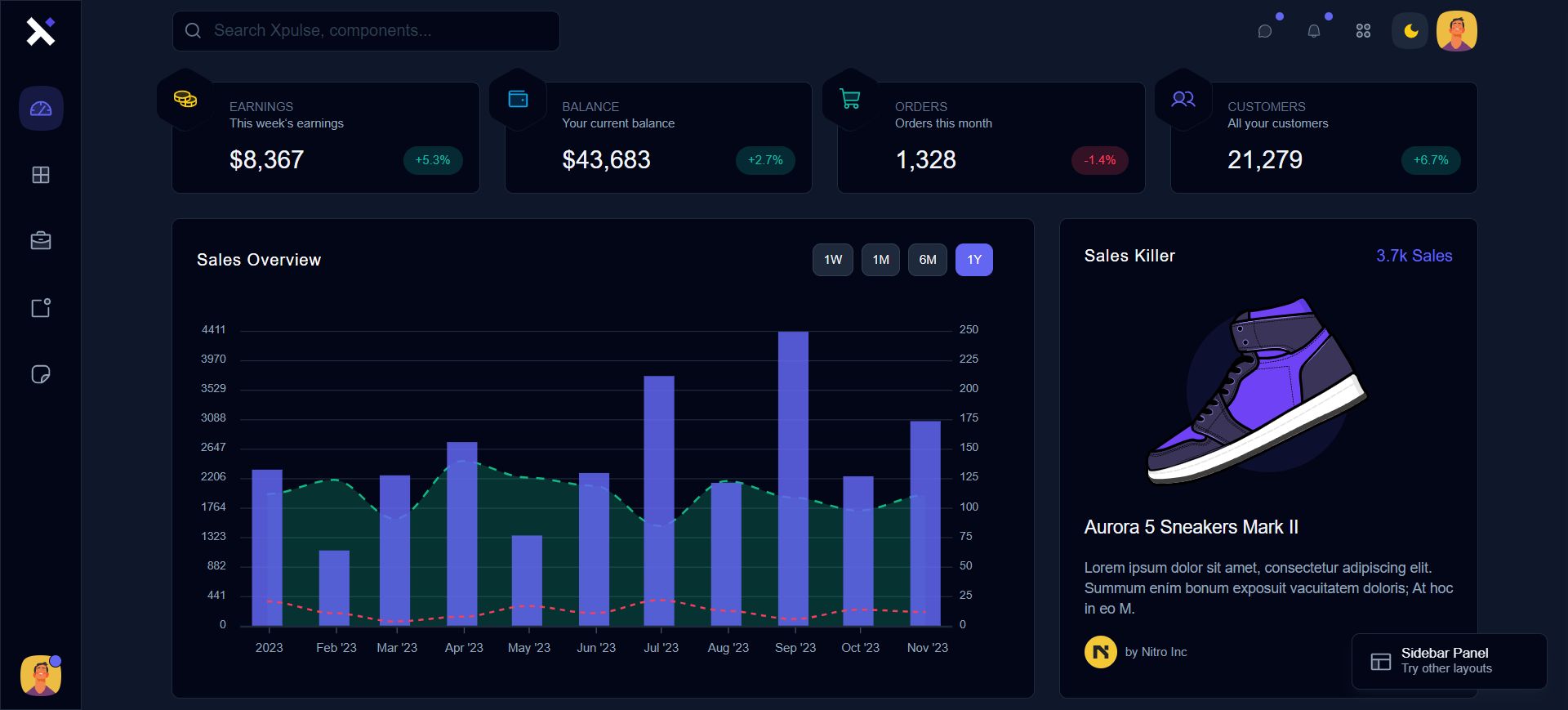This screenshot has width=1568, height=710.
Task: Click the Search Xpulse input field
Action: tap(366, 31)
